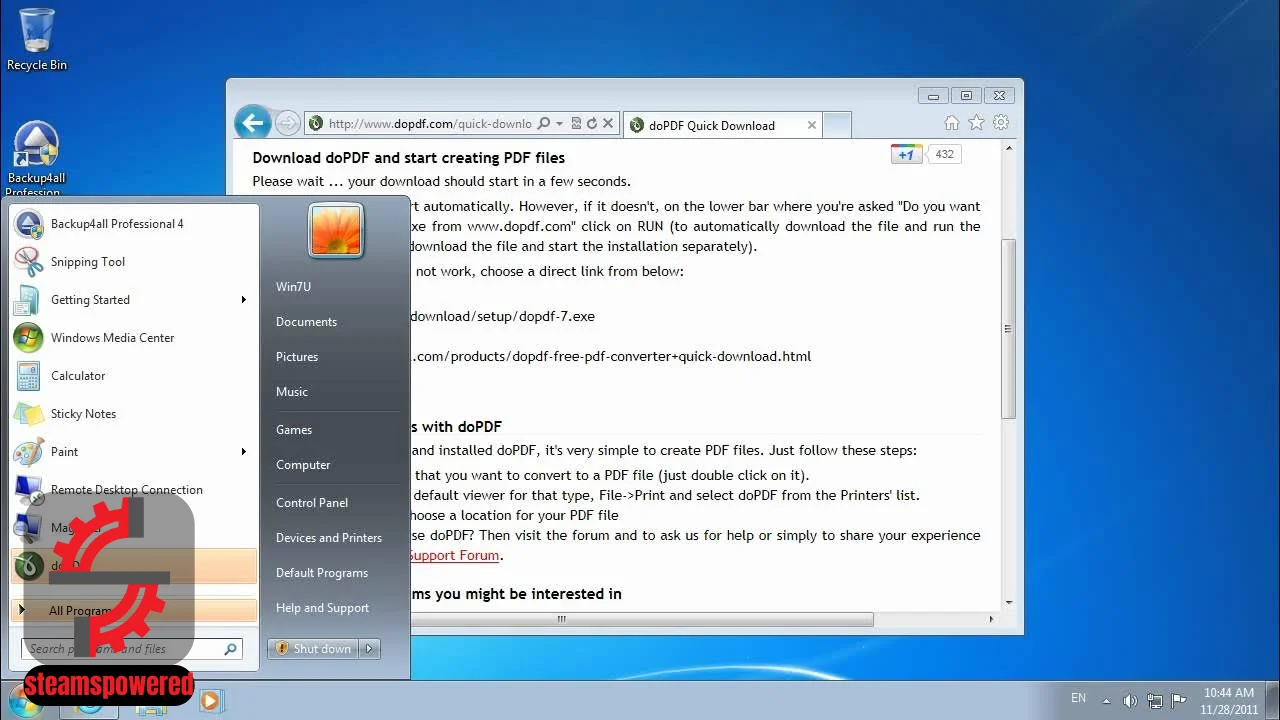This screenshot has width=1280, height=720.
Task: Click the browser Back button
Action: click(x=253, y=123)
